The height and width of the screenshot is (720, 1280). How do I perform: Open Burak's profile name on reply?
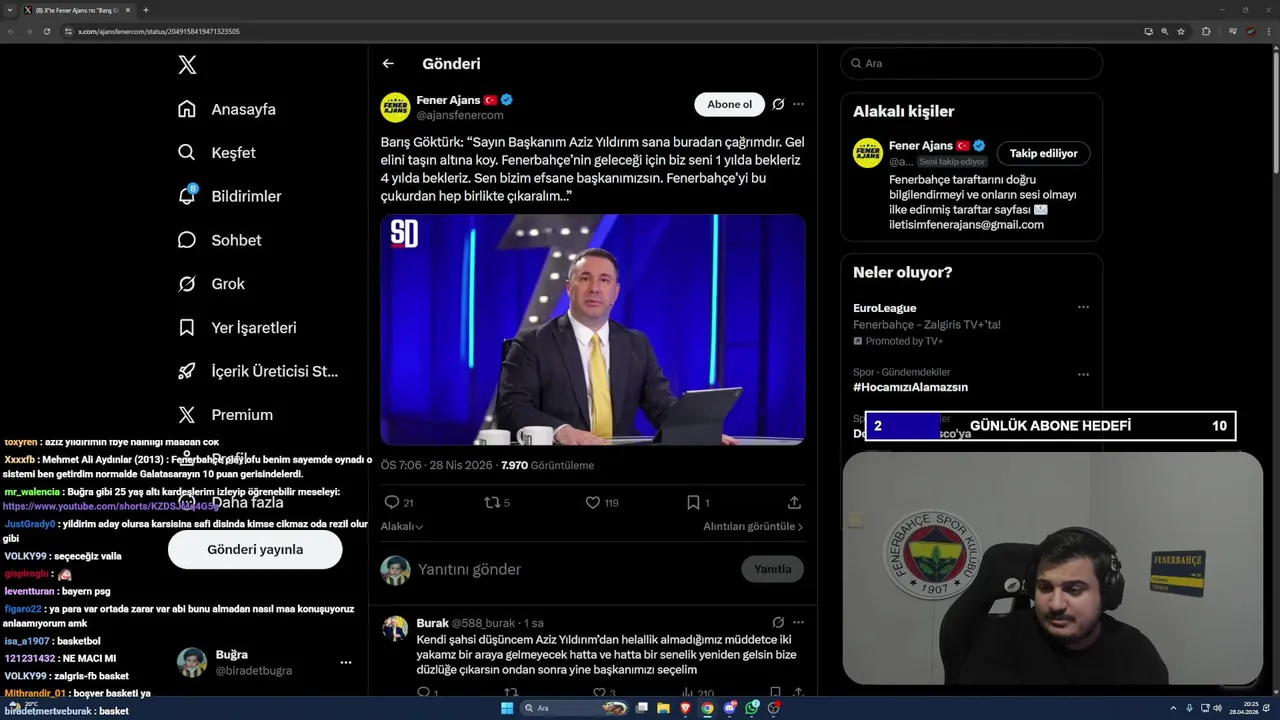click(433, 623)
